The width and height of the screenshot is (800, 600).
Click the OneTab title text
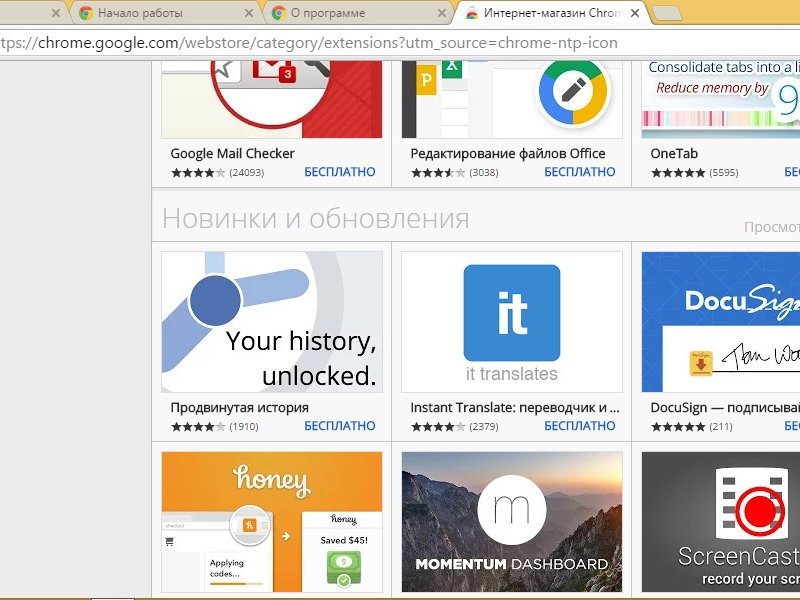674,154
